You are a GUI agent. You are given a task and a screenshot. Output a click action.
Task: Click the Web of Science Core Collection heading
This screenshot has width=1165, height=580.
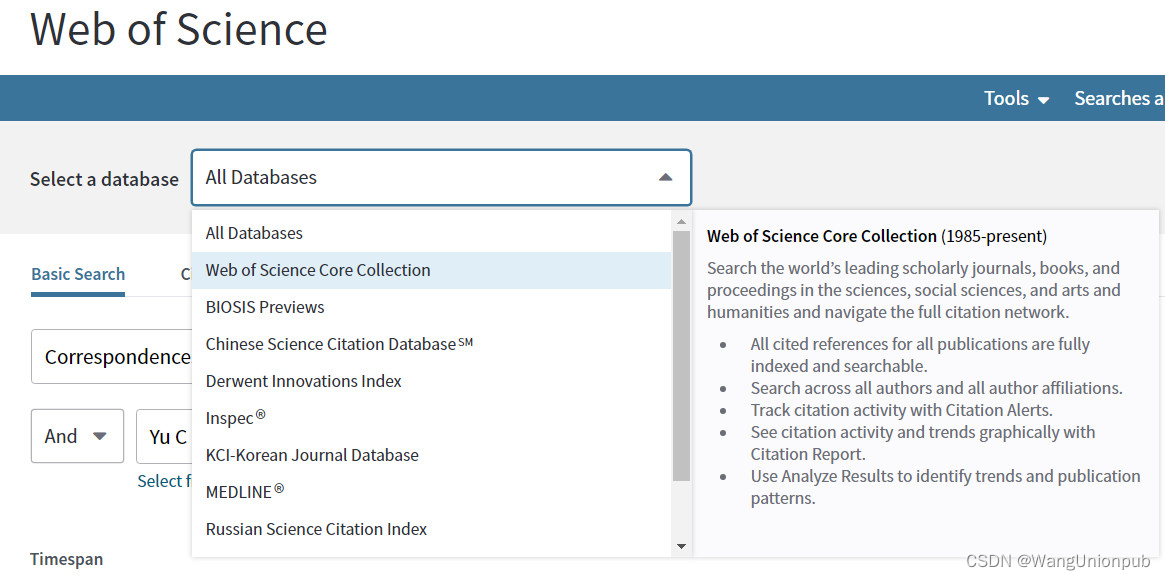[822, 236]
